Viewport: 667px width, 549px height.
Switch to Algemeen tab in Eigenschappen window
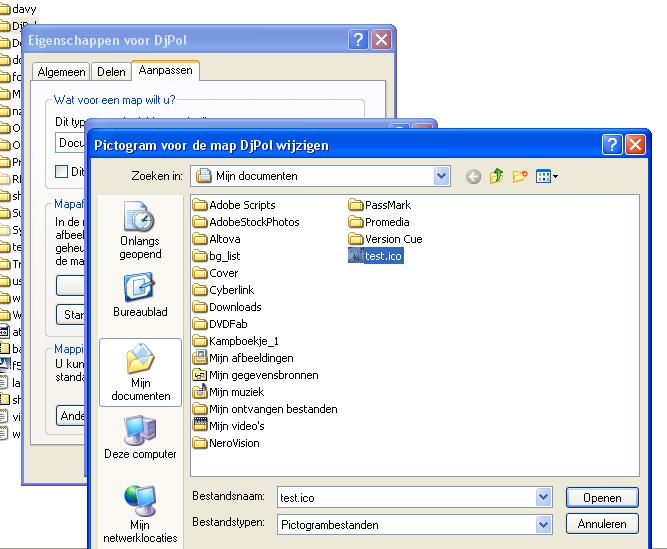tap(61, 72)
